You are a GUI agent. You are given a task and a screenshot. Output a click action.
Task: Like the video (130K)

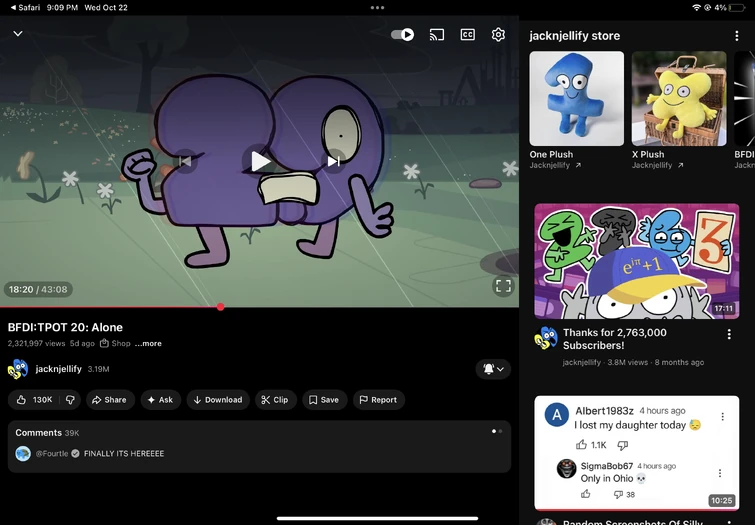tap(34, 400)
